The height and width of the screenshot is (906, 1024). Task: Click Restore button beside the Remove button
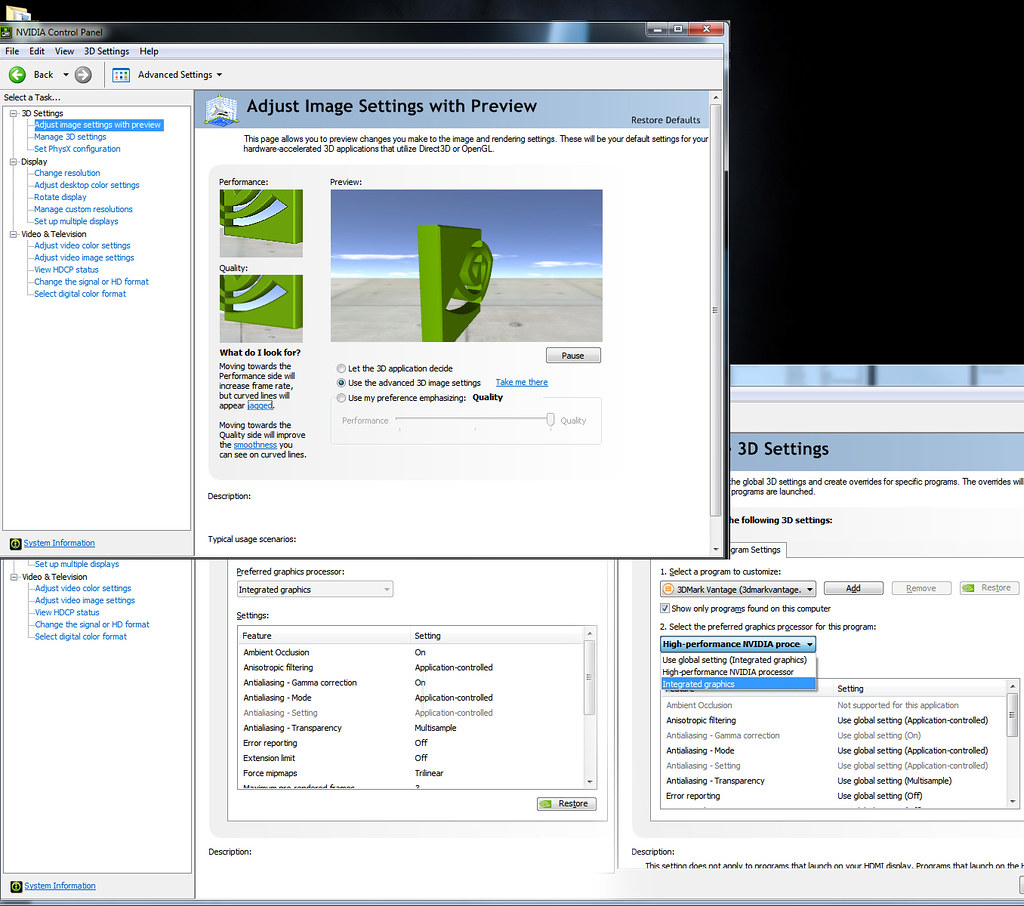pyautogui.click(x=989, y=588)
